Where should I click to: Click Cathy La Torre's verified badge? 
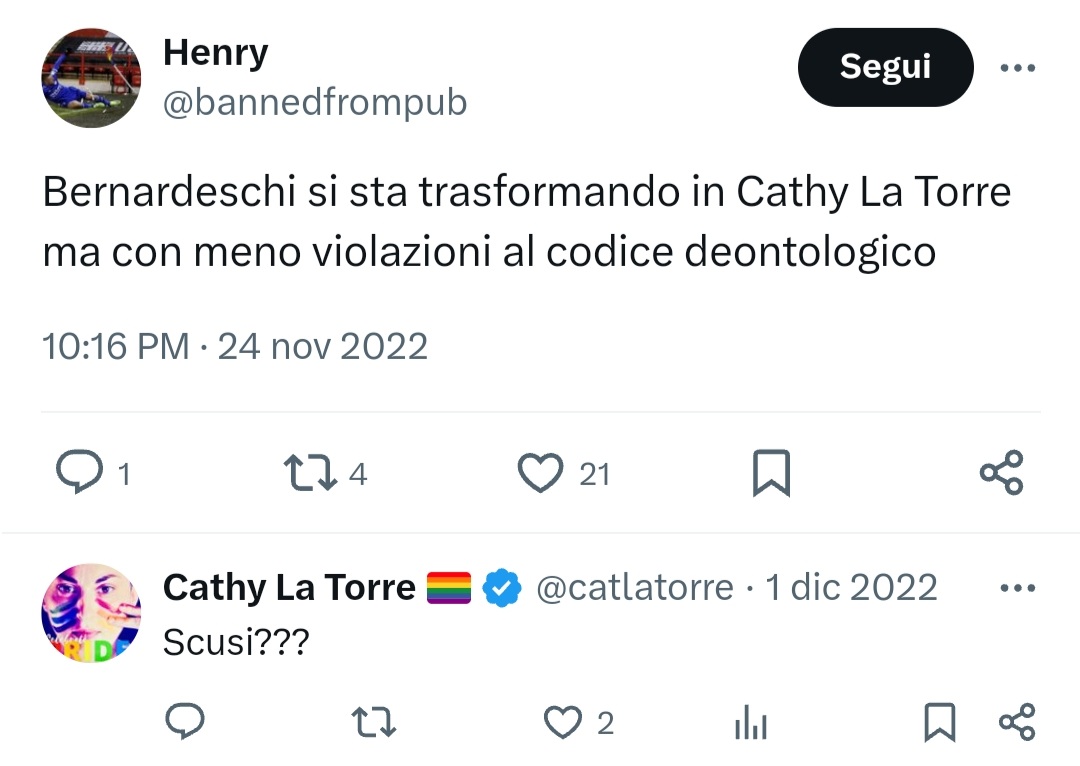pos(501,588)
